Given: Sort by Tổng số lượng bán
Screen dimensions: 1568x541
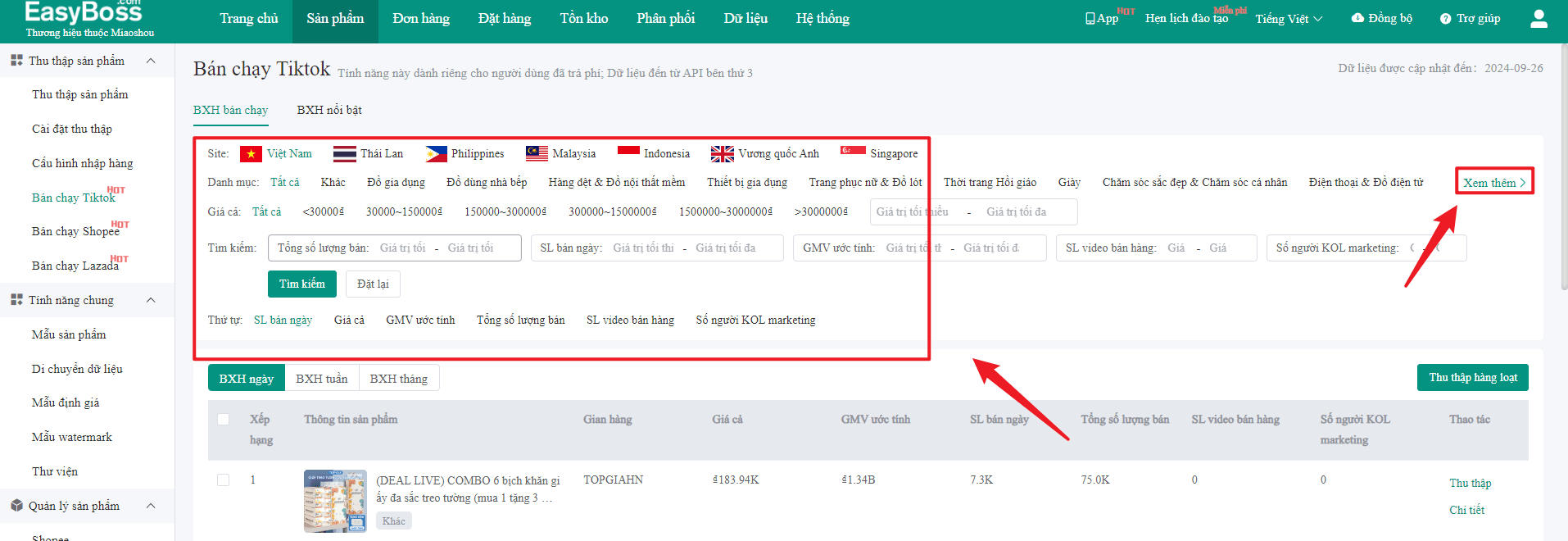Looking at the screenshot, I should (521, 320).
